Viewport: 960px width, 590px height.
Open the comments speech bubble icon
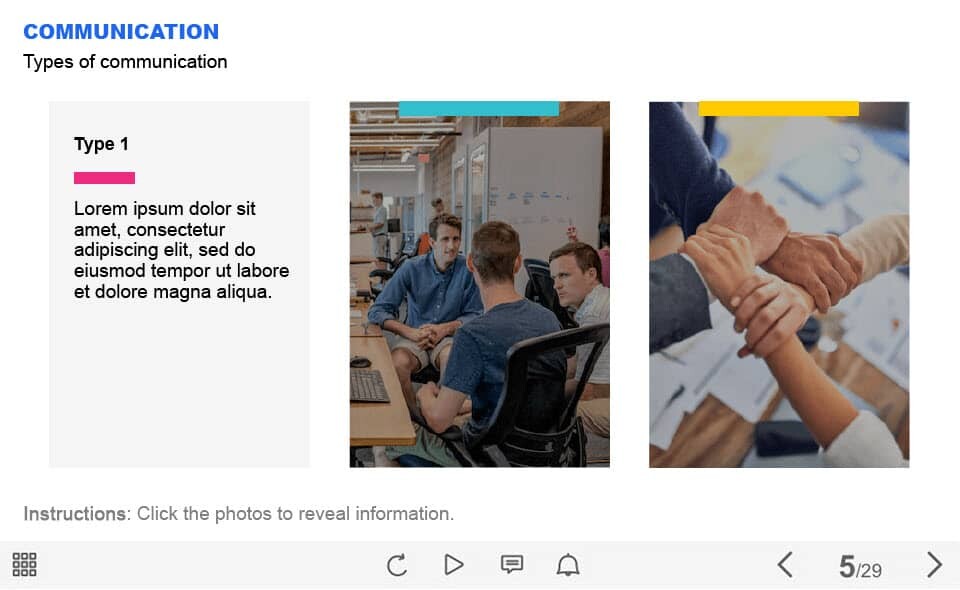tap(512, 564)
